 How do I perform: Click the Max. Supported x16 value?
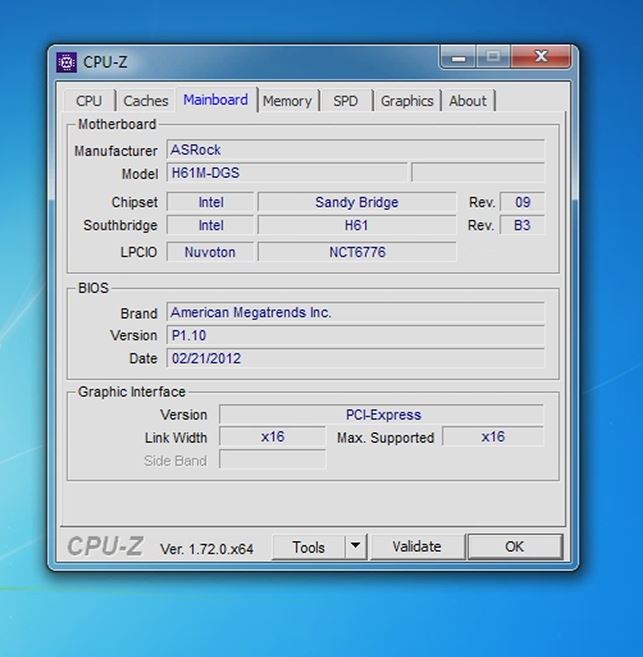point(493,437)
